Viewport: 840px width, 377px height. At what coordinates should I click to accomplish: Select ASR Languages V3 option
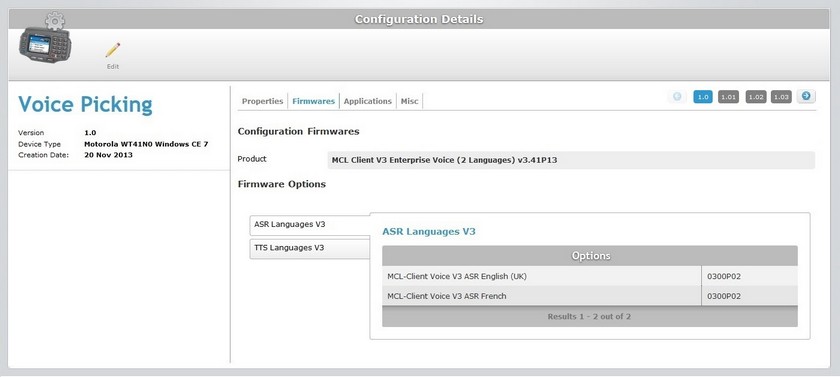(x=310, y=225)
